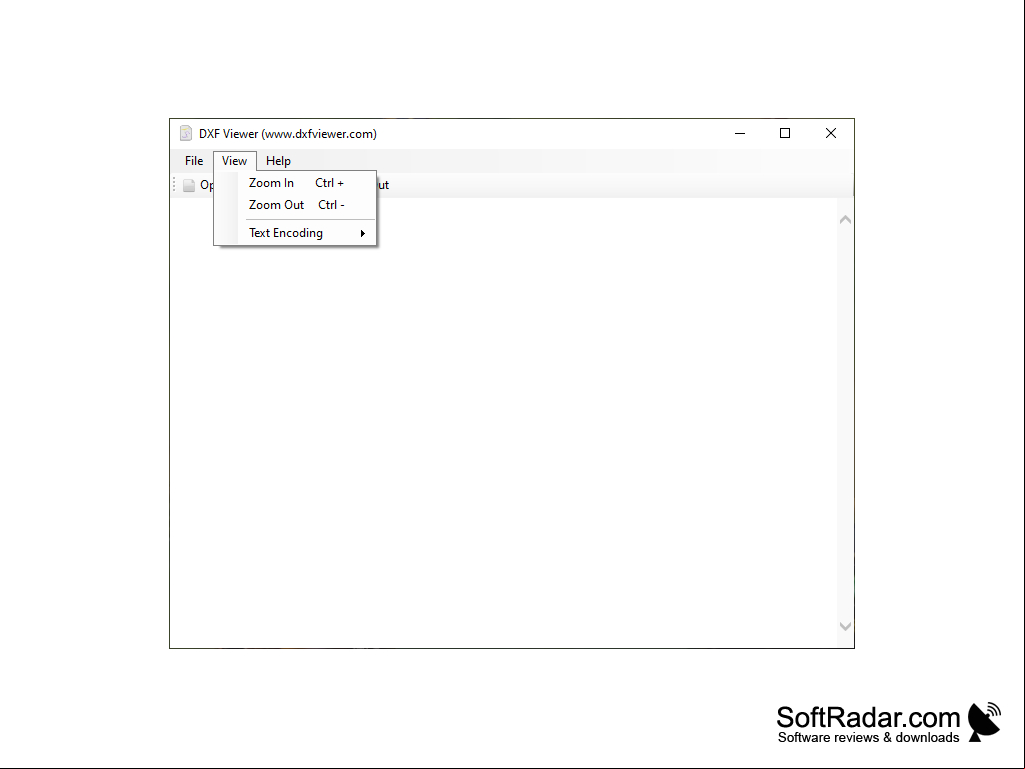The width and height of the screenshot is (1025, 769).
Task: Click the DXF Viewer title bar app icon
Action: [x=186, y=133]
